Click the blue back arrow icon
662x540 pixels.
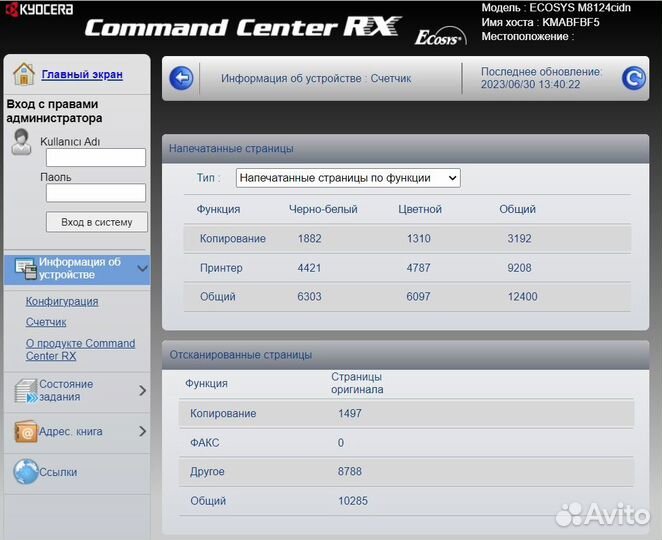181,78
